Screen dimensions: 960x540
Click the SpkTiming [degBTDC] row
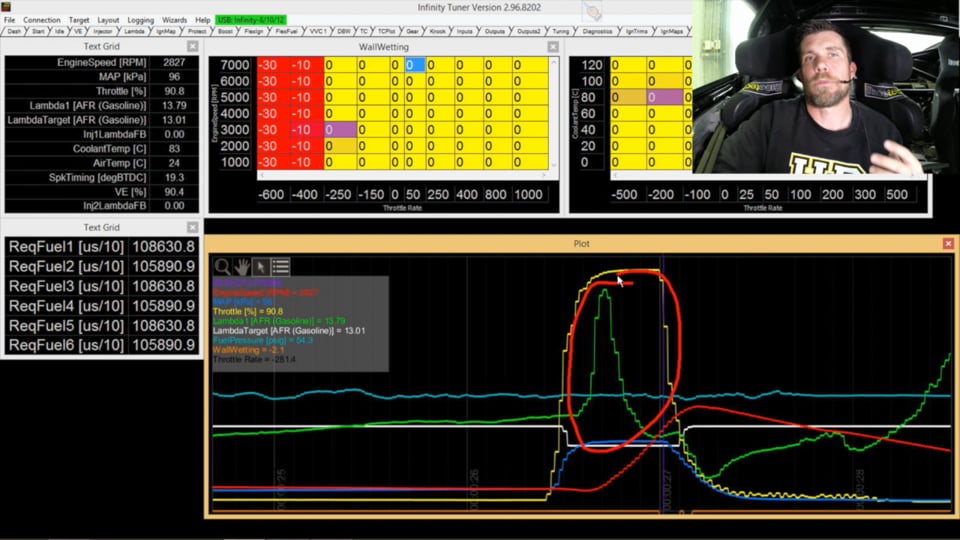(x=102, y=178)
